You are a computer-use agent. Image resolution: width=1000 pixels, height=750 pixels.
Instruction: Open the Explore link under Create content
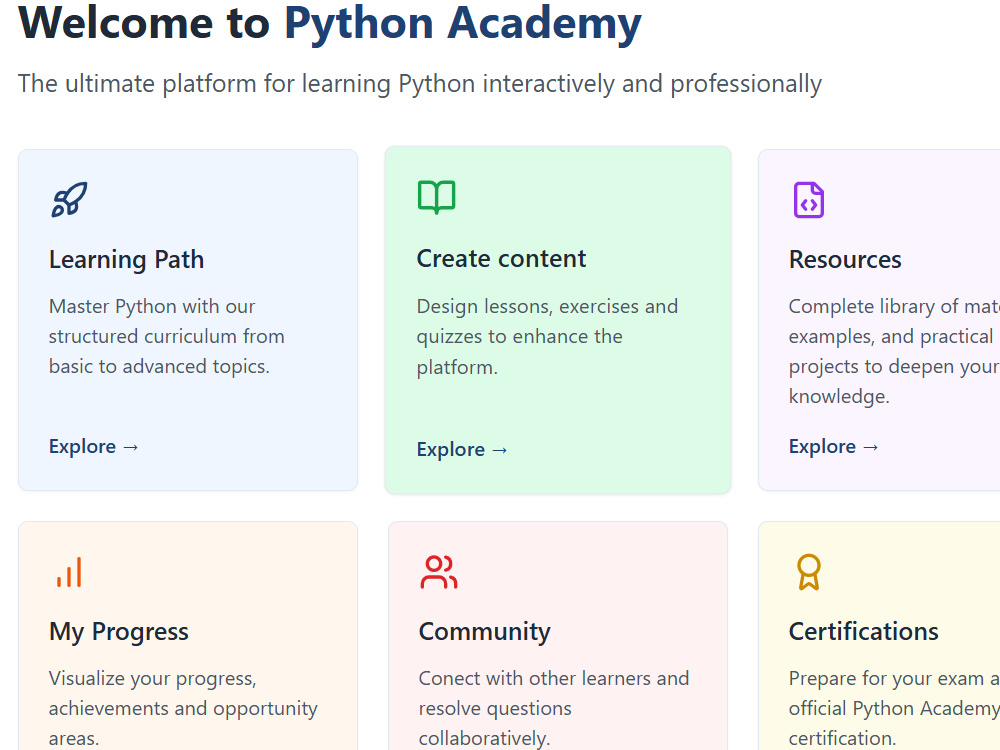click(462, 450)
